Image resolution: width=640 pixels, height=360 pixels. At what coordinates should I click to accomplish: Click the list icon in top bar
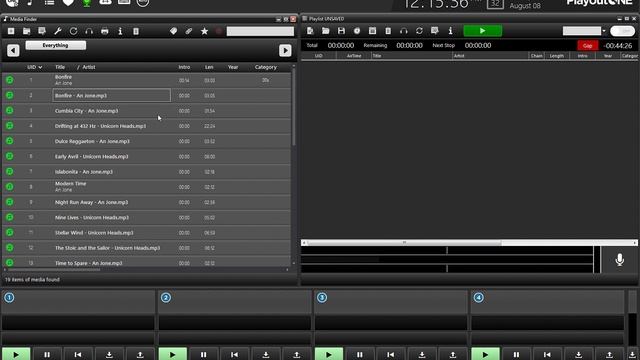click(49, 3)
